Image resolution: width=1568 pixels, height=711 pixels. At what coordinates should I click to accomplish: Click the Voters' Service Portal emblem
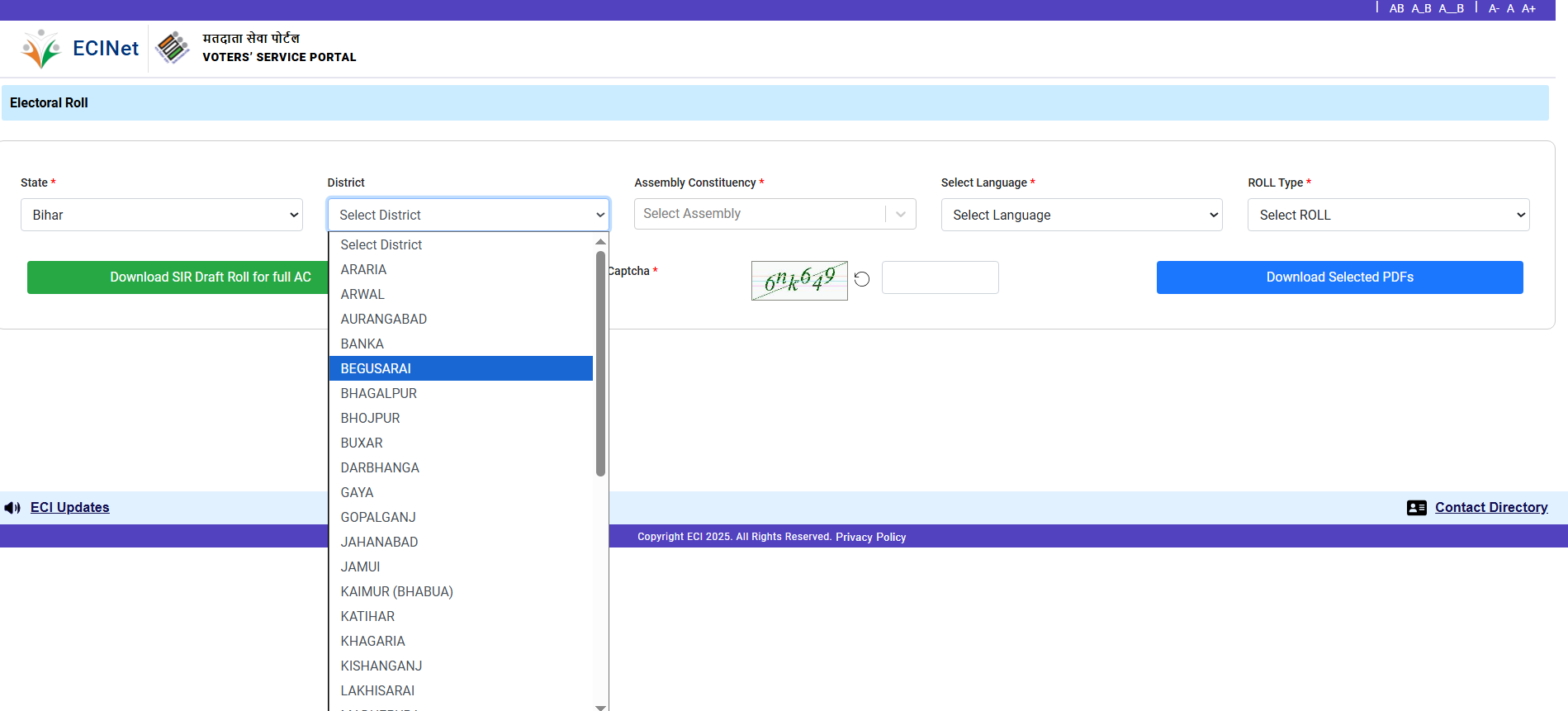[173, 48]
